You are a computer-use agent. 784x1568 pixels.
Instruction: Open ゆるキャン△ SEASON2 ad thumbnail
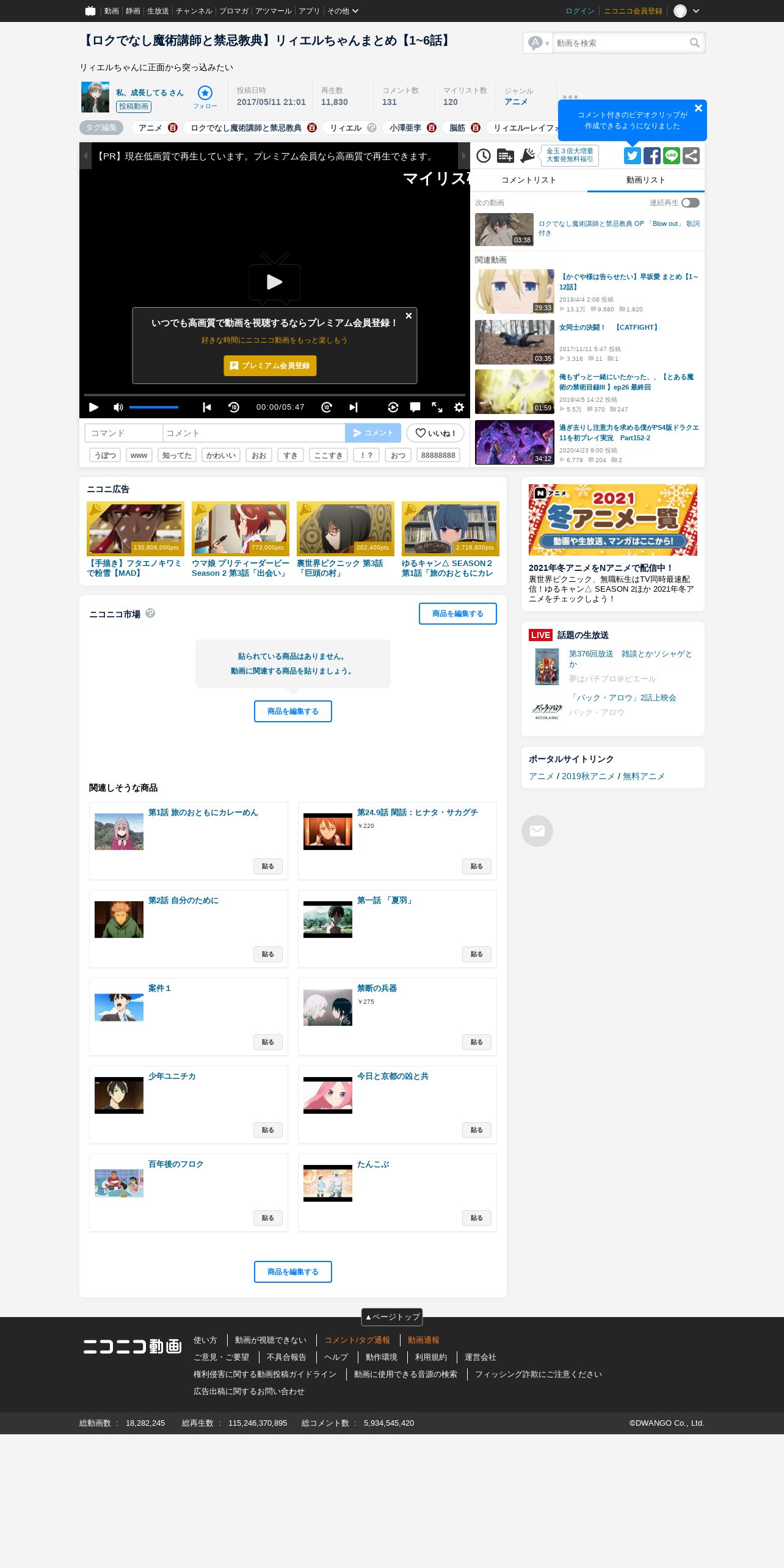click(451, 529)
